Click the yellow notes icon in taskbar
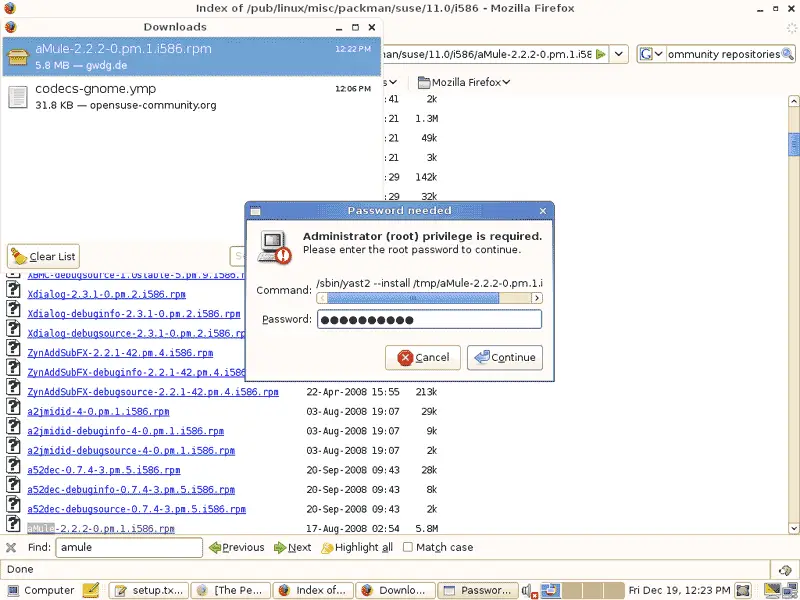 pyautogui.click(x=90, y=590)
